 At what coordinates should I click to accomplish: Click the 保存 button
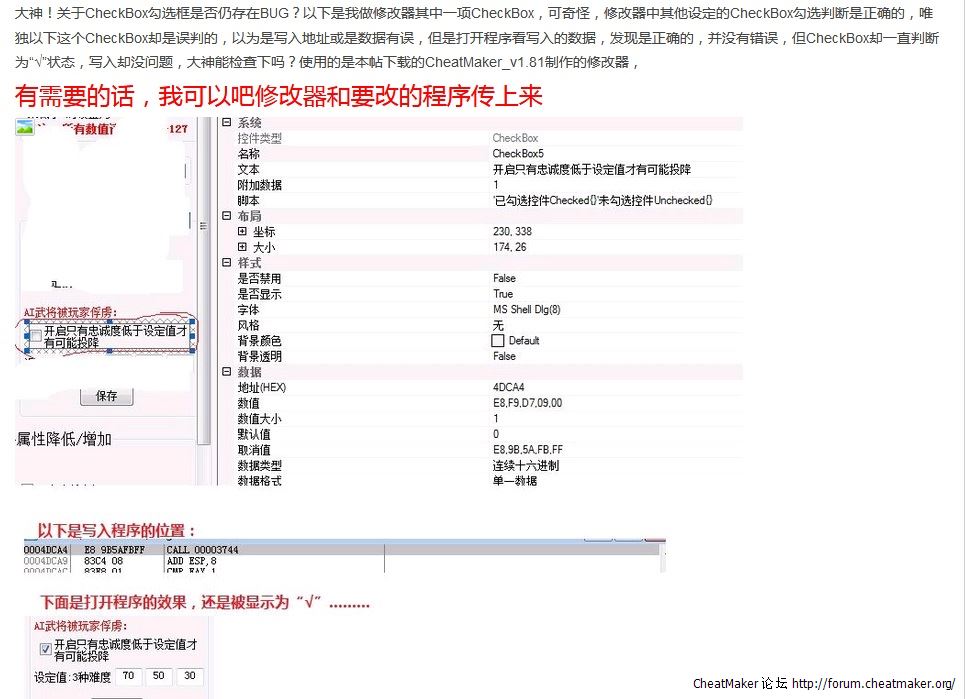[x=107, y=396]
